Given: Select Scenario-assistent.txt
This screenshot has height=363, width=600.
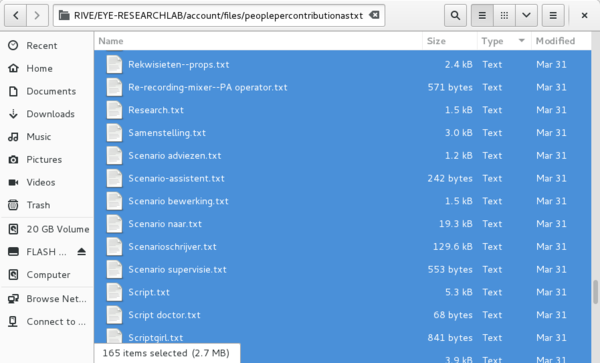Looking at the screenshot, I should coord(342,178).
